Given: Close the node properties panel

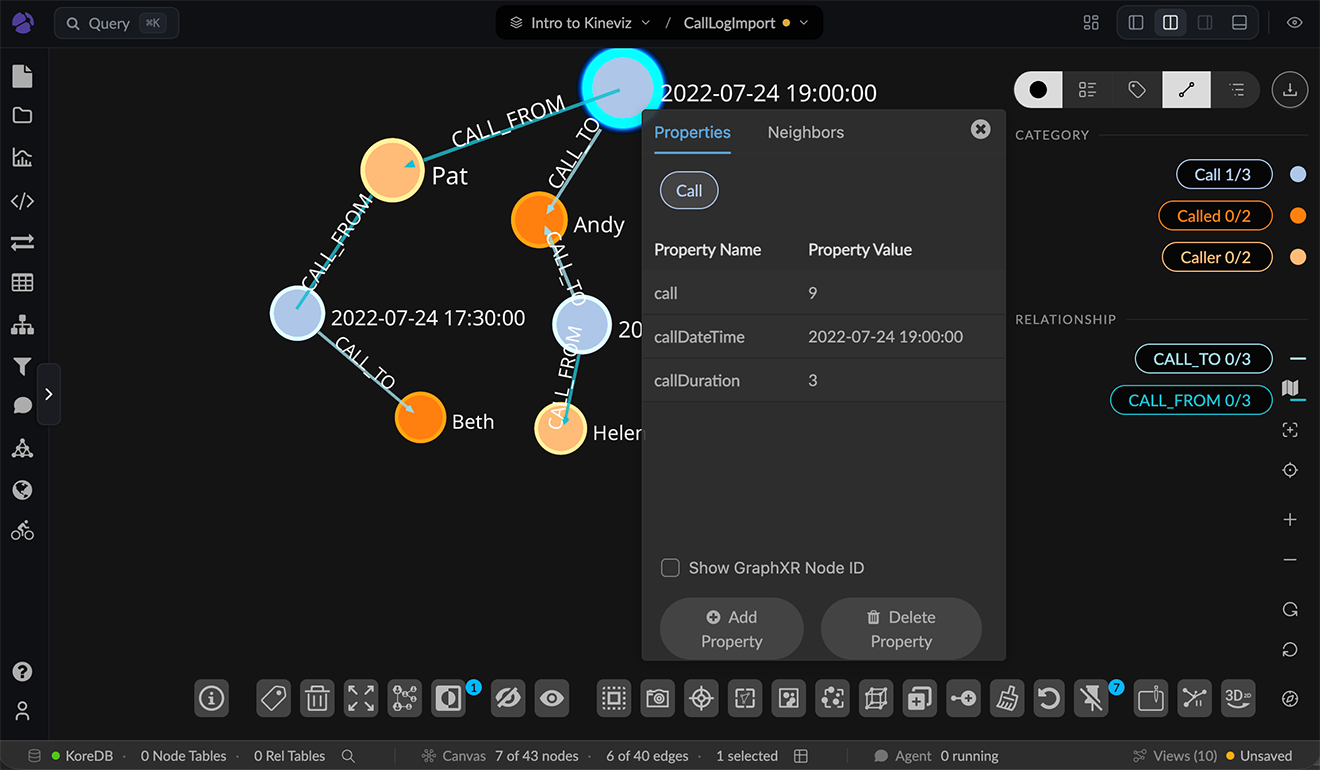Looking at the screenshot, I should click(981, 129).
